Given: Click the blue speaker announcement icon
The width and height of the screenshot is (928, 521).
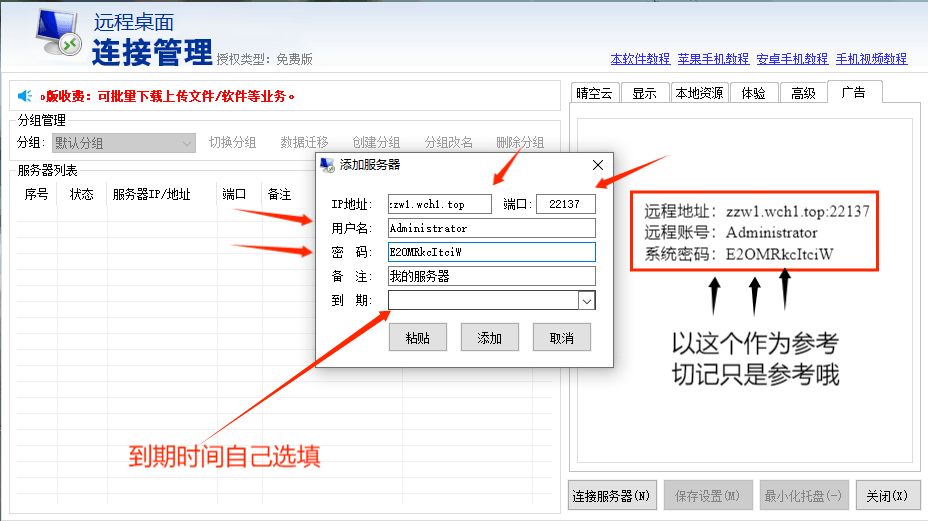Looking at the screenshot, I should tap(25, 96).
